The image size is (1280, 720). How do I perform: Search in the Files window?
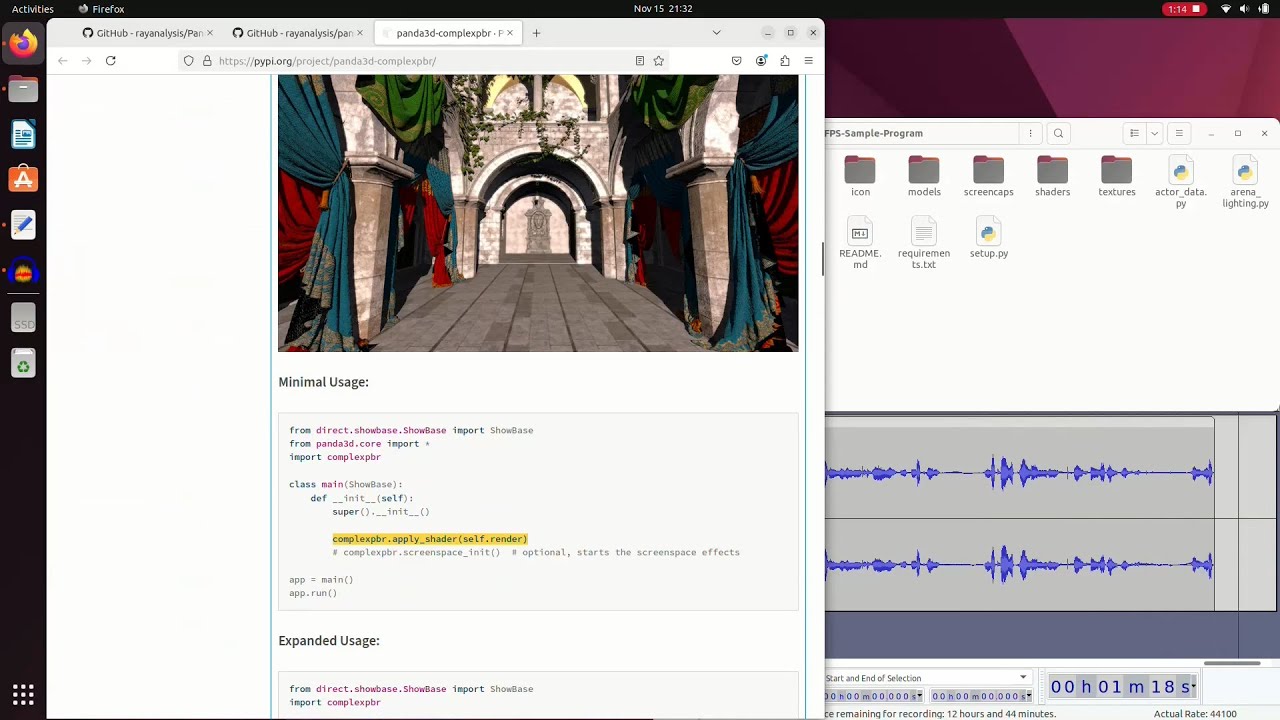click(1059, 133)
